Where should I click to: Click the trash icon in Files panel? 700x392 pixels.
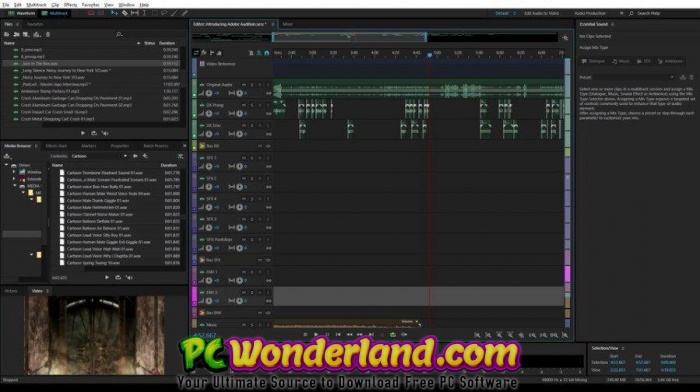pos(48,34)
